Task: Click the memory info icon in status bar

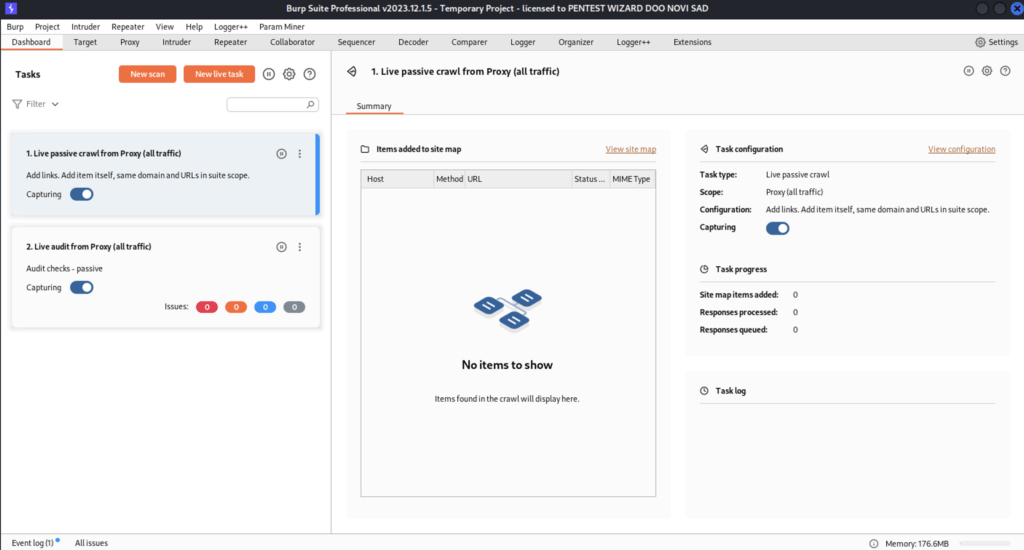Action: [x=874, y=543]
